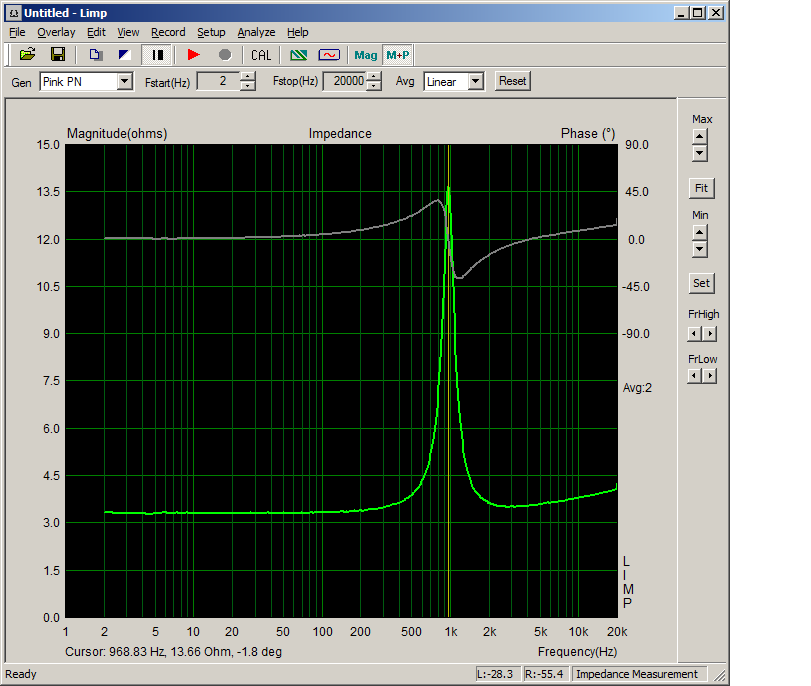Open the green generator setup icon
The width and height of the screenshot is (811, 686).
click(298, 55)
